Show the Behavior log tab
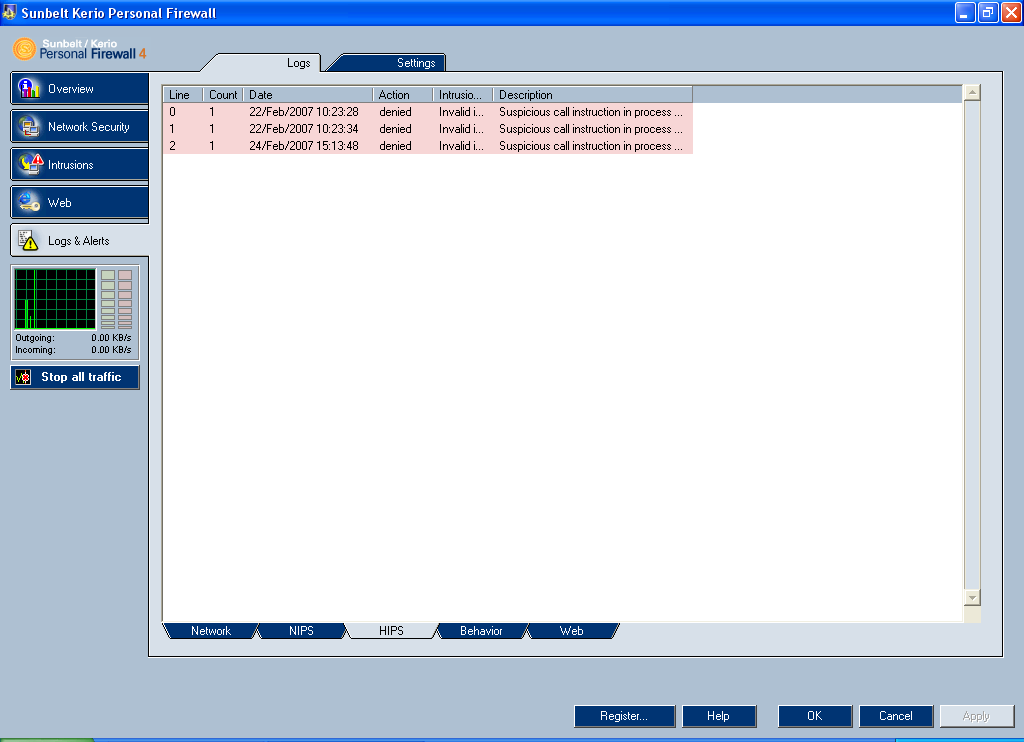Screen dimensions: 1024x742 tap(480, 631)
